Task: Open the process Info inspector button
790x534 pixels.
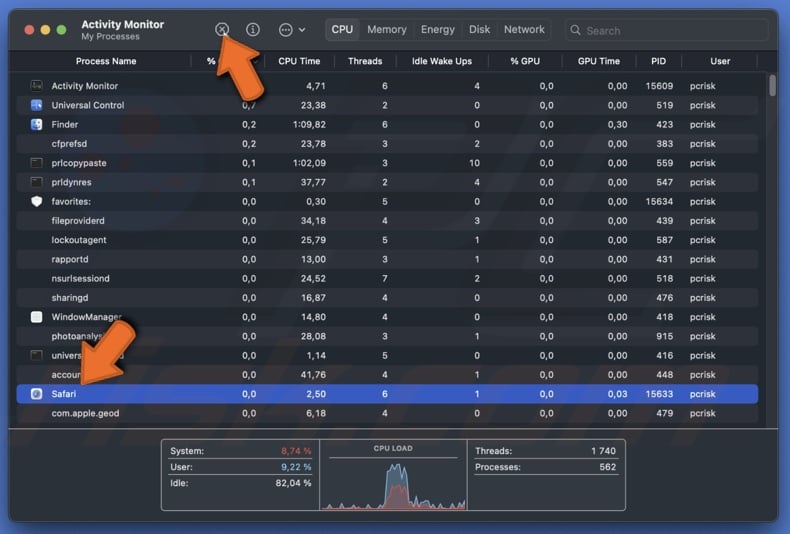Action: tap(253, 30)
